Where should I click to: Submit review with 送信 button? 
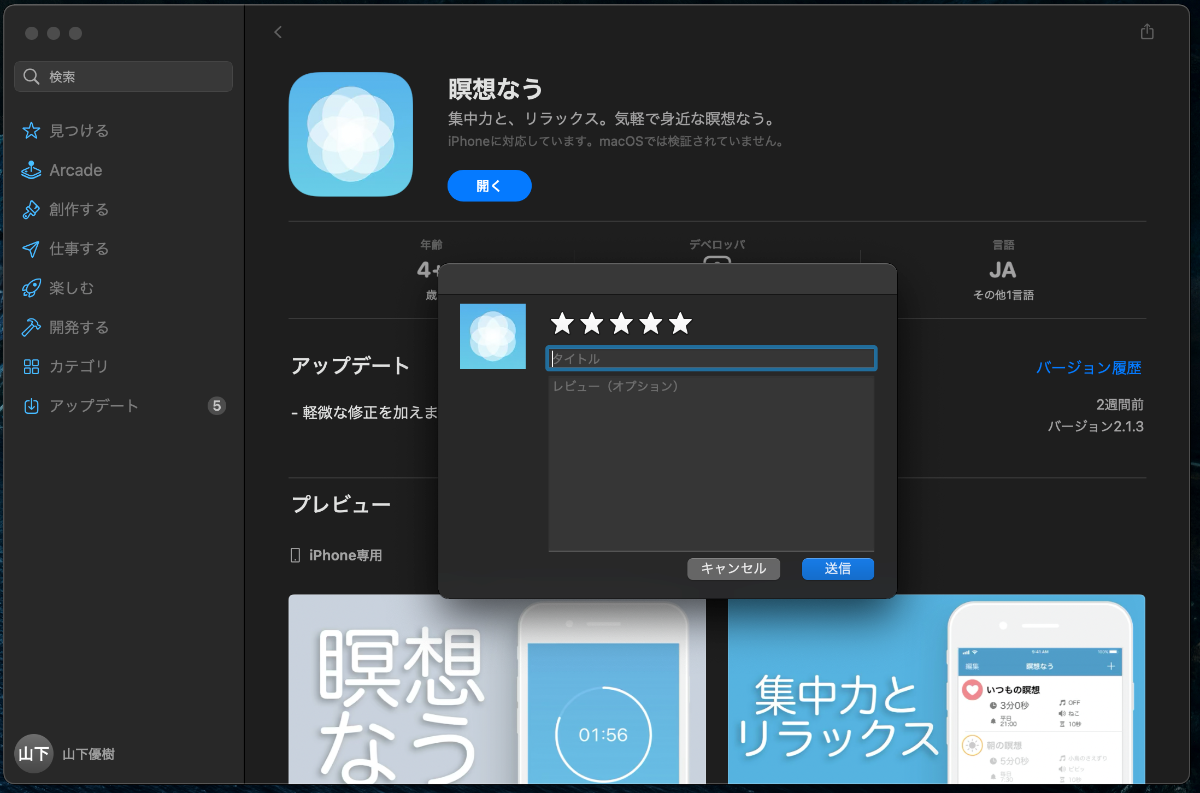click(x=838, y=569)
